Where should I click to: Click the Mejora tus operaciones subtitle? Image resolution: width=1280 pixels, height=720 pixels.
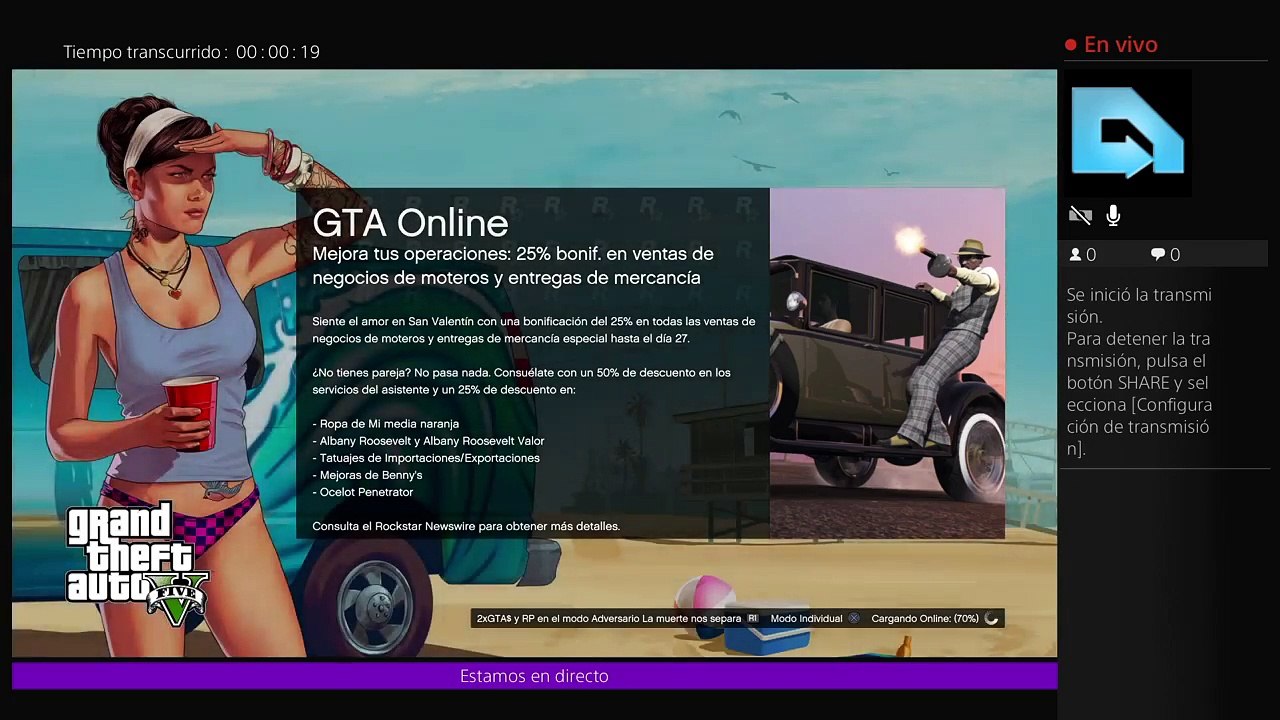513,266
